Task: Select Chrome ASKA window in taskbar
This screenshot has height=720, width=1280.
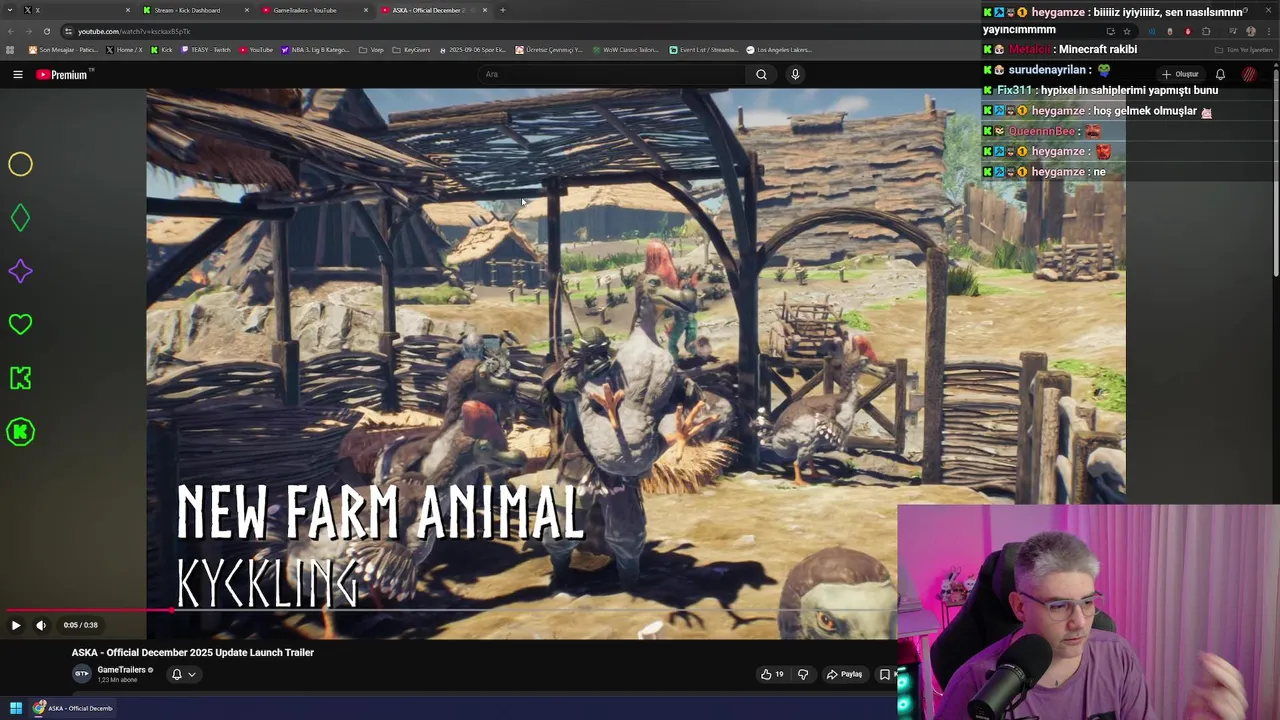Action: (x=73, y=708)
